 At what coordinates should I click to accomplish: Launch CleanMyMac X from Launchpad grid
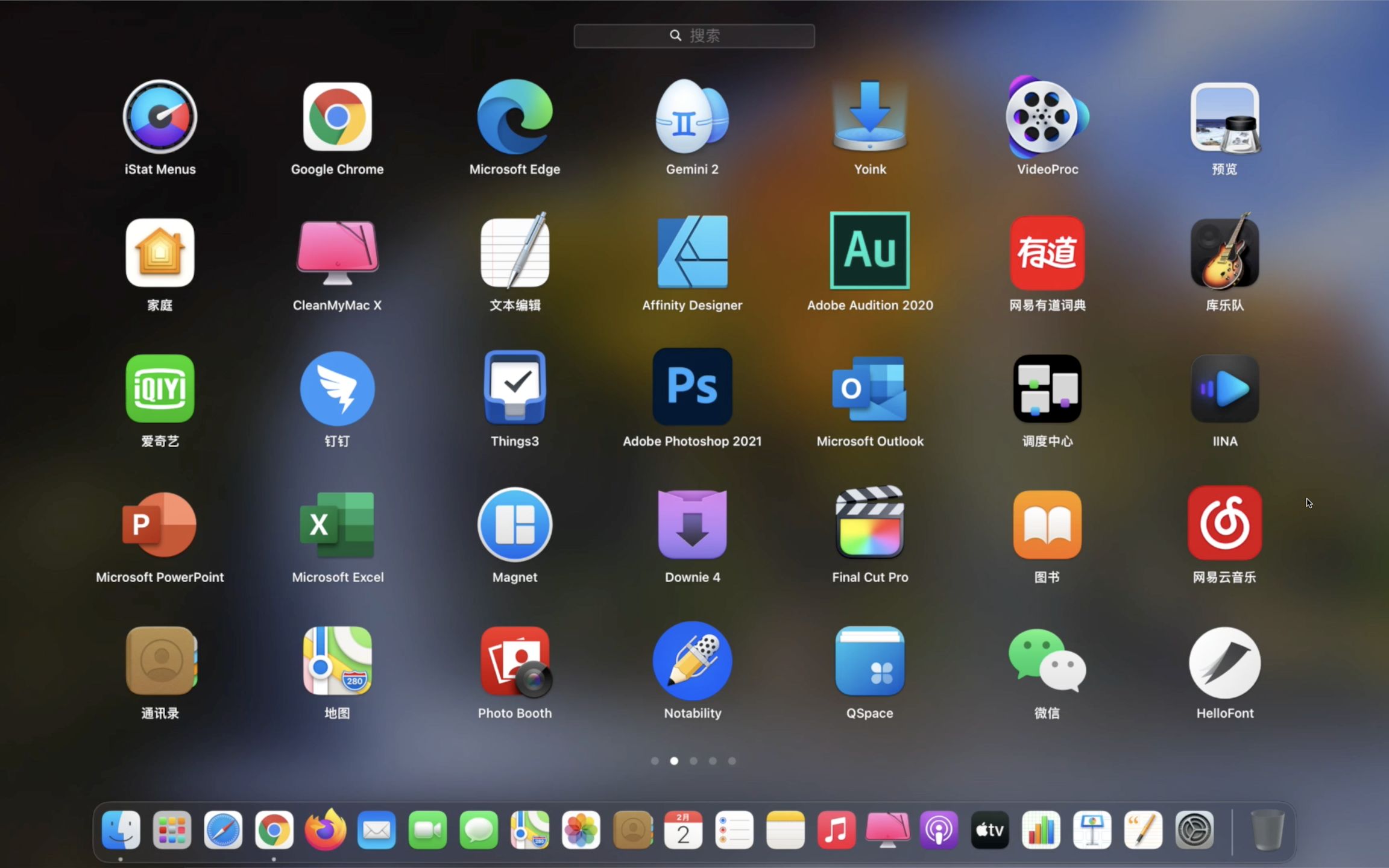point(337,253)
